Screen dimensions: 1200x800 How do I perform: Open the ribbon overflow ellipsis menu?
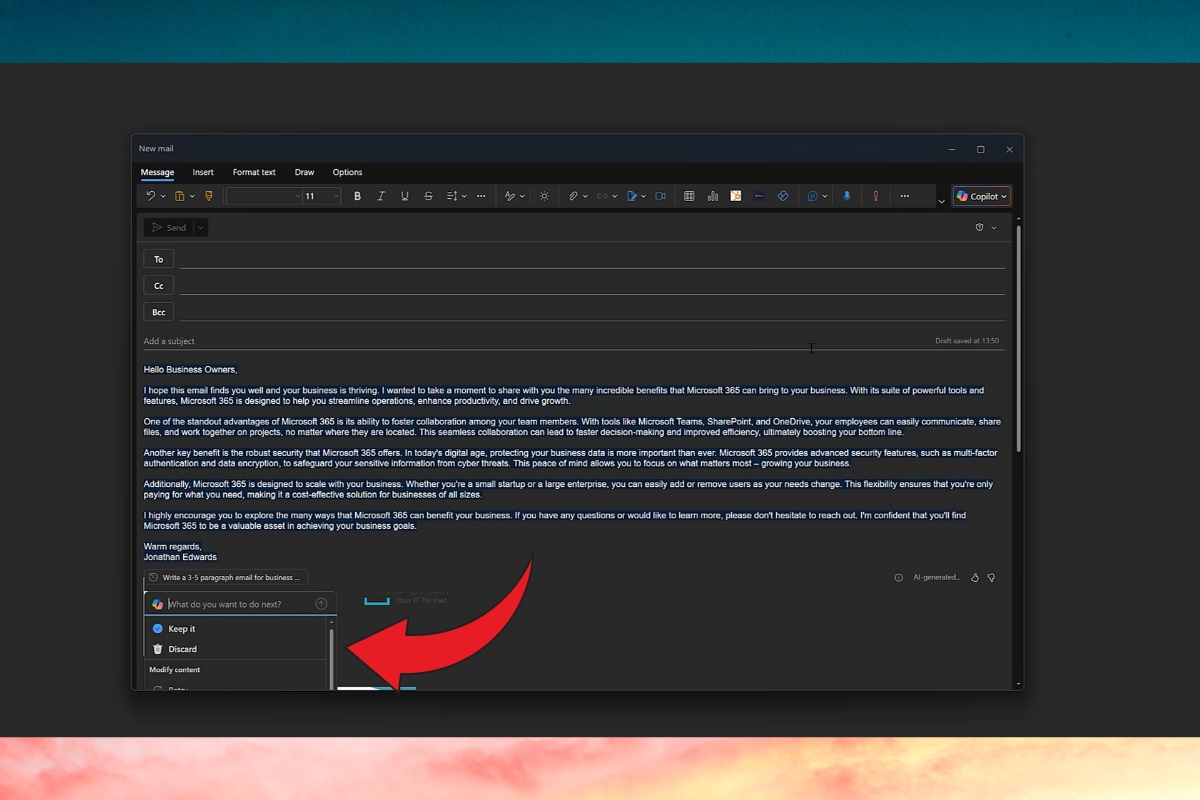pos(905,196)
